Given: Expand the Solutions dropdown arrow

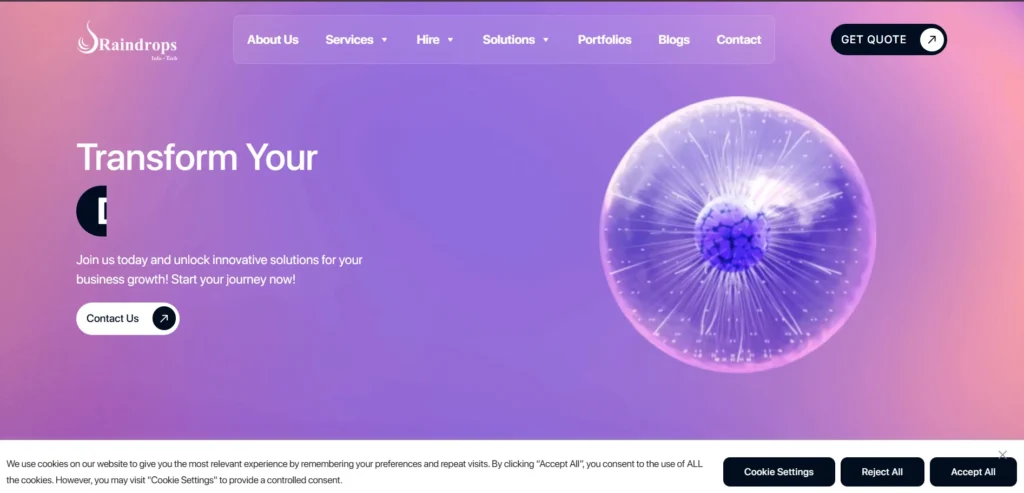Looking at the screenshot, I should [x=546, y=40].
